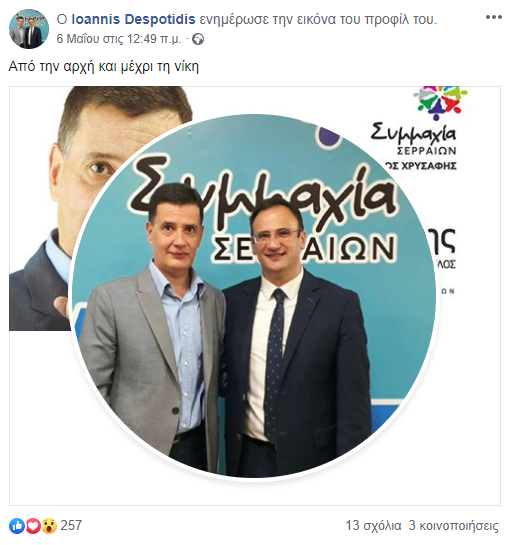Open small circular profile avatar thumbnail
Screen dimensions: 505x545
tap(29, 29)
